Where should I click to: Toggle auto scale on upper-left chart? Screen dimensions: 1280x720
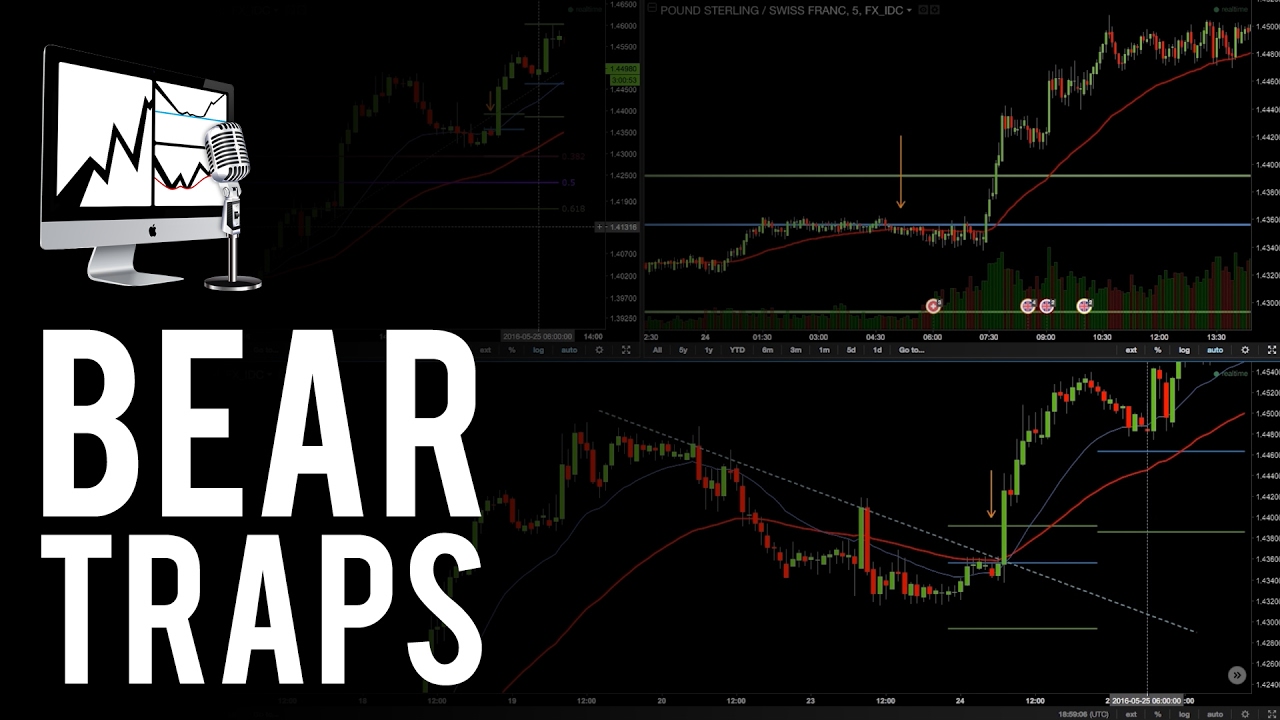569,350
